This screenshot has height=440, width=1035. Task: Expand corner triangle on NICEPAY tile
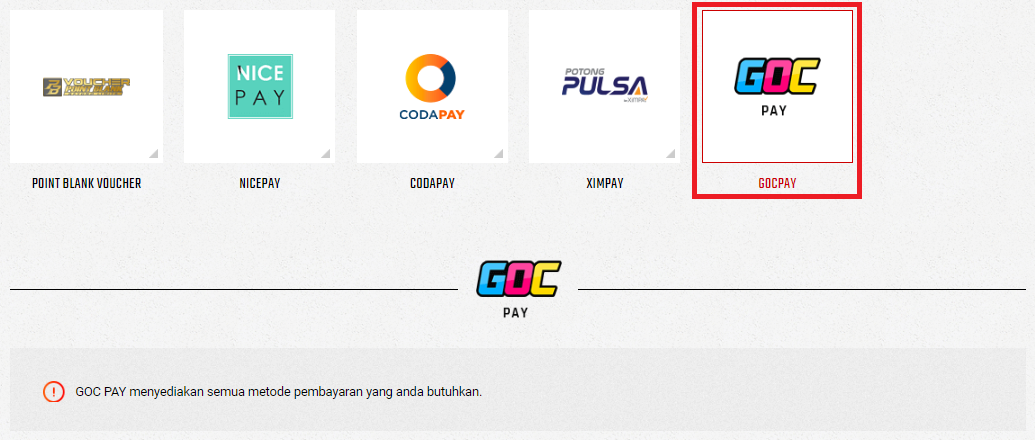(x=325, y=154)
